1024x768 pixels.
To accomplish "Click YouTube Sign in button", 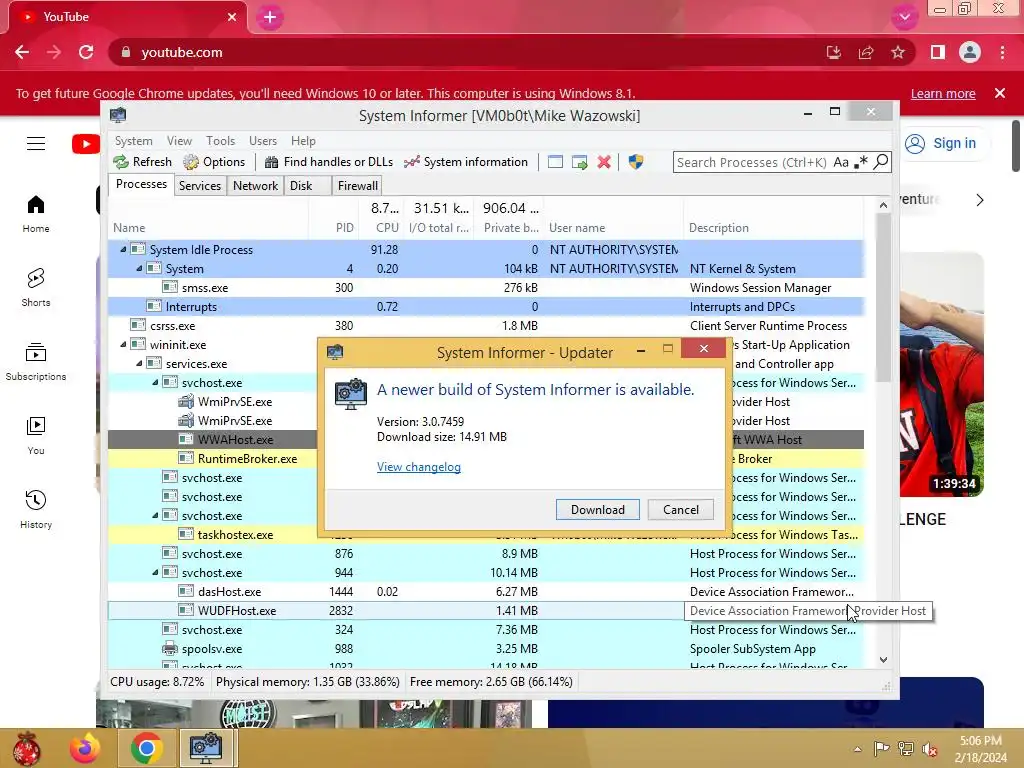I will [940, 143].
